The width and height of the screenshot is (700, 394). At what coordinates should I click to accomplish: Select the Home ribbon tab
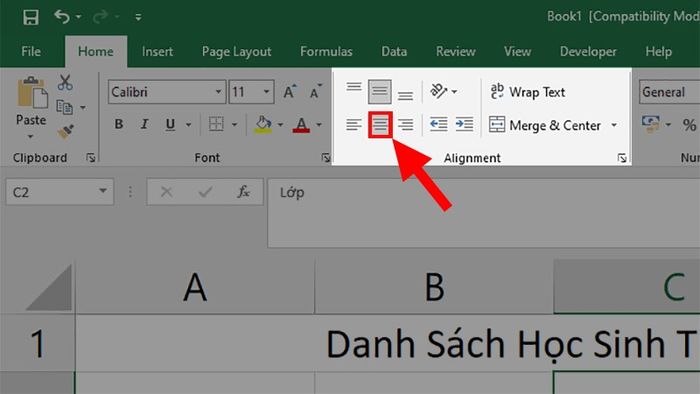[x=96, y=52]
